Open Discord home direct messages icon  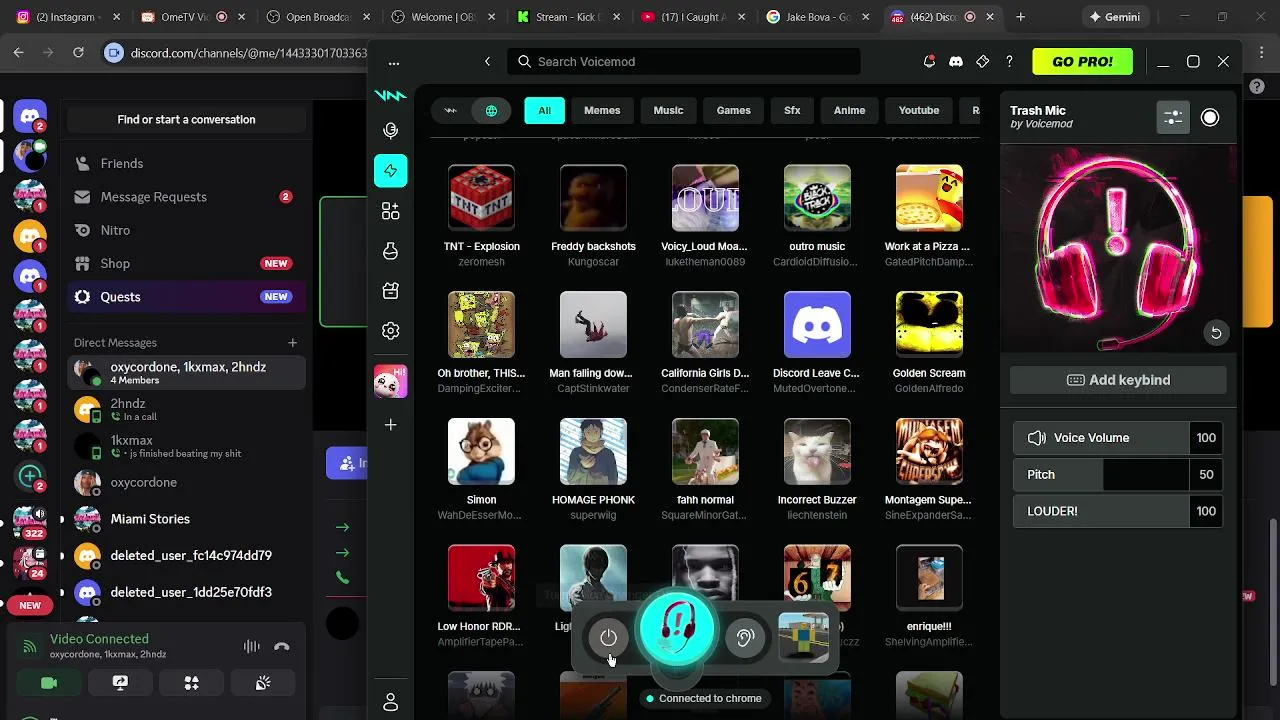click(x=30, y=117)
